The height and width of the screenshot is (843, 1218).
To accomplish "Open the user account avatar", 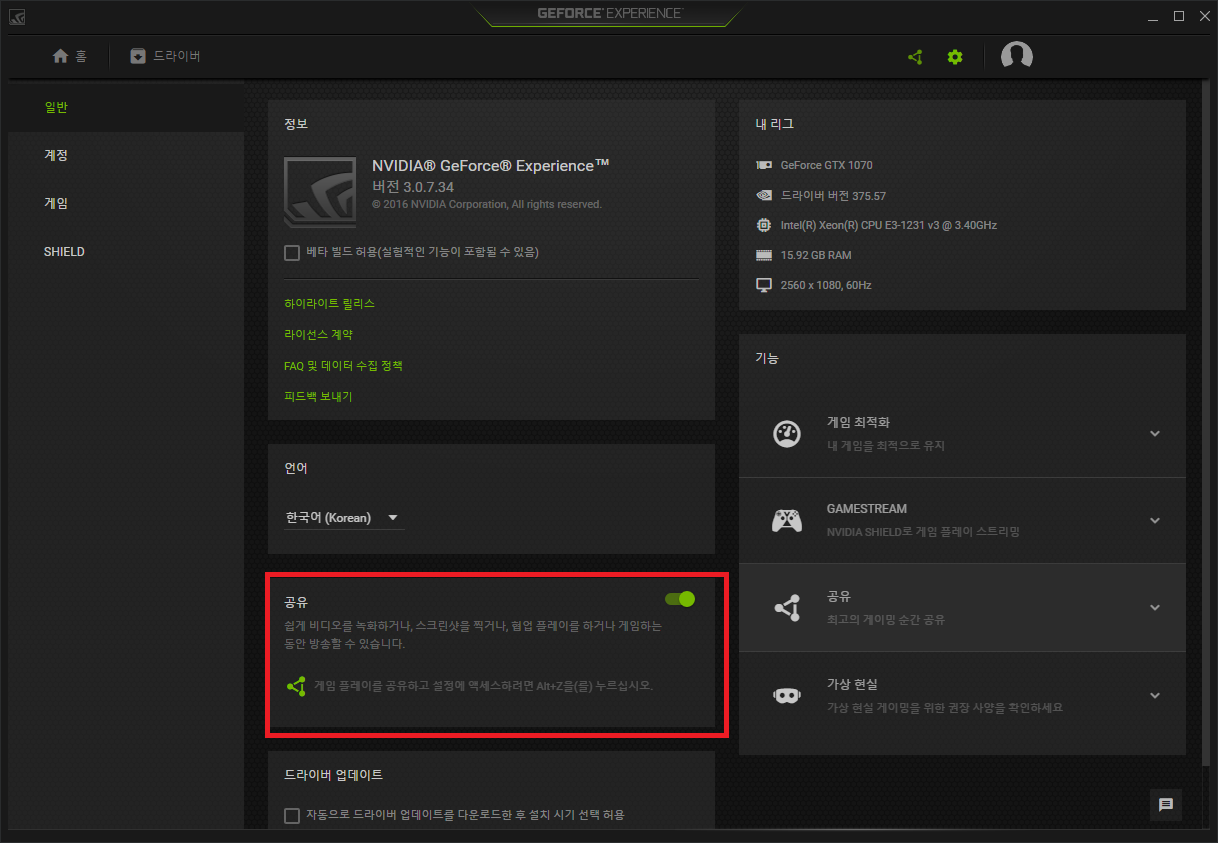I will [x=1017, y=56].
